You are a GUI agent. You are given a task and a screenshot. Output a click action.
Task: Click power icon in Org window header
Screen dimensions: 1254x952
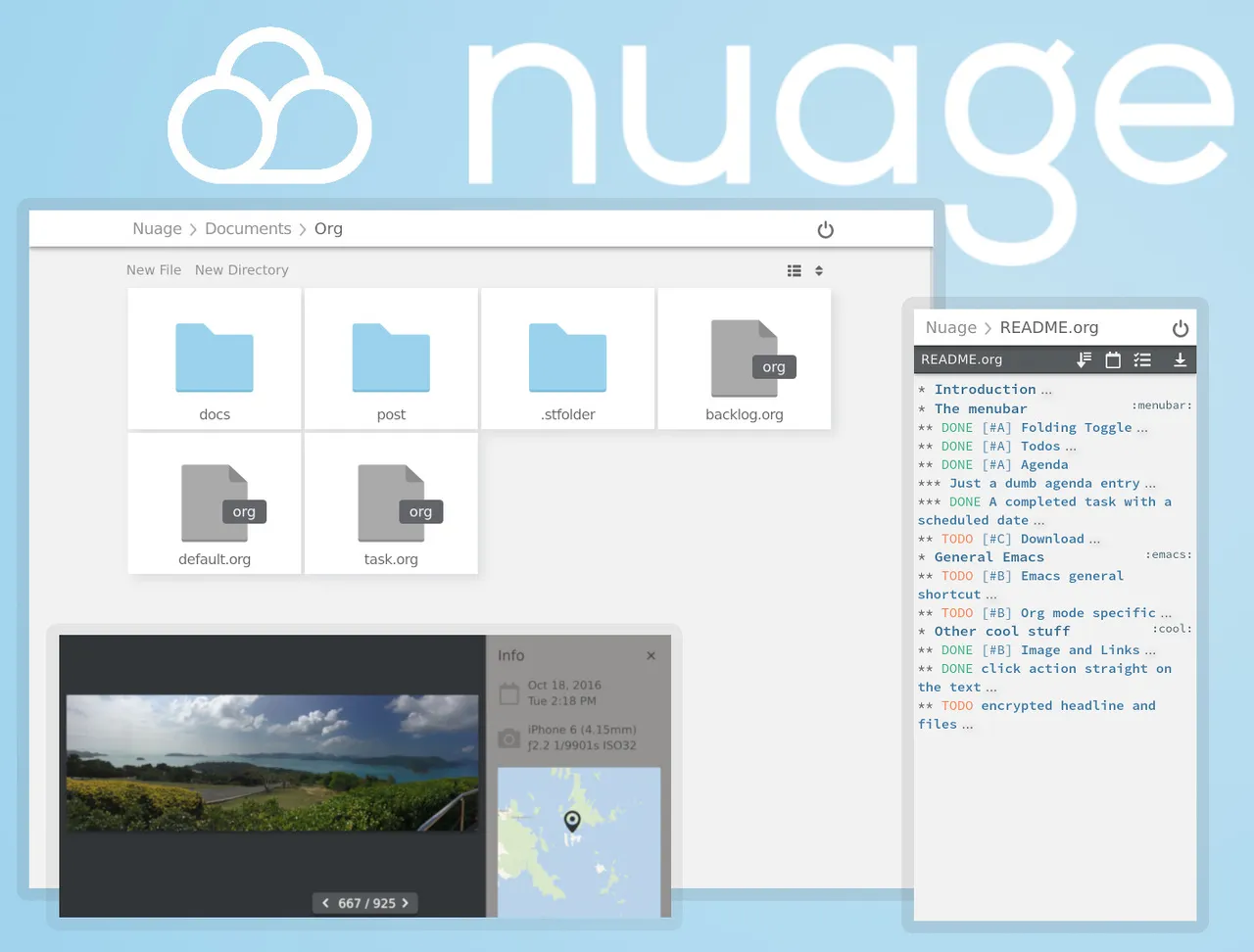click(826, 229)
